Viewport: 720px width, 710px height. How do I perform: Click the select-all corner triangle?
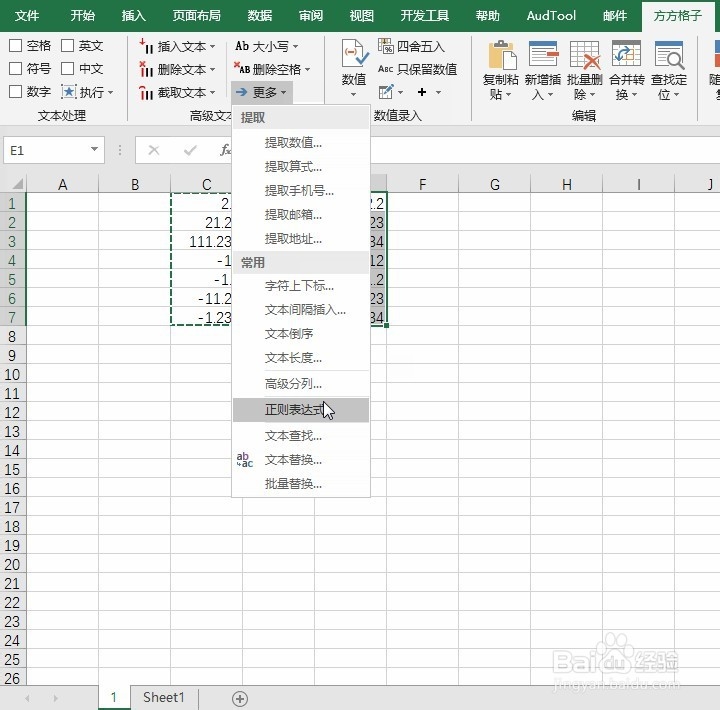[17, 185]
